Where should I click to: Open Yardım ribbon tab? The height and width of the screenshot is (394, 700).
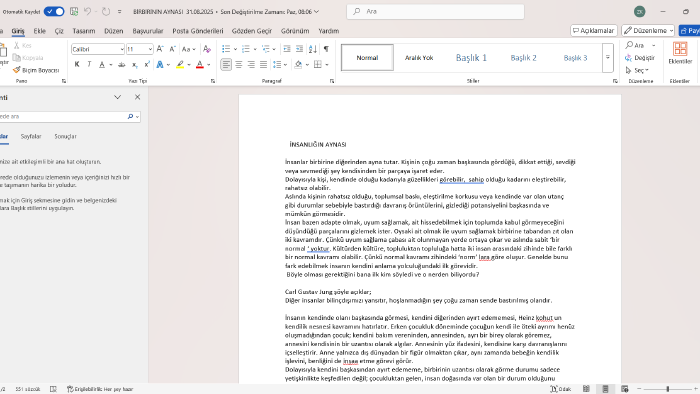tap(329, 31)
